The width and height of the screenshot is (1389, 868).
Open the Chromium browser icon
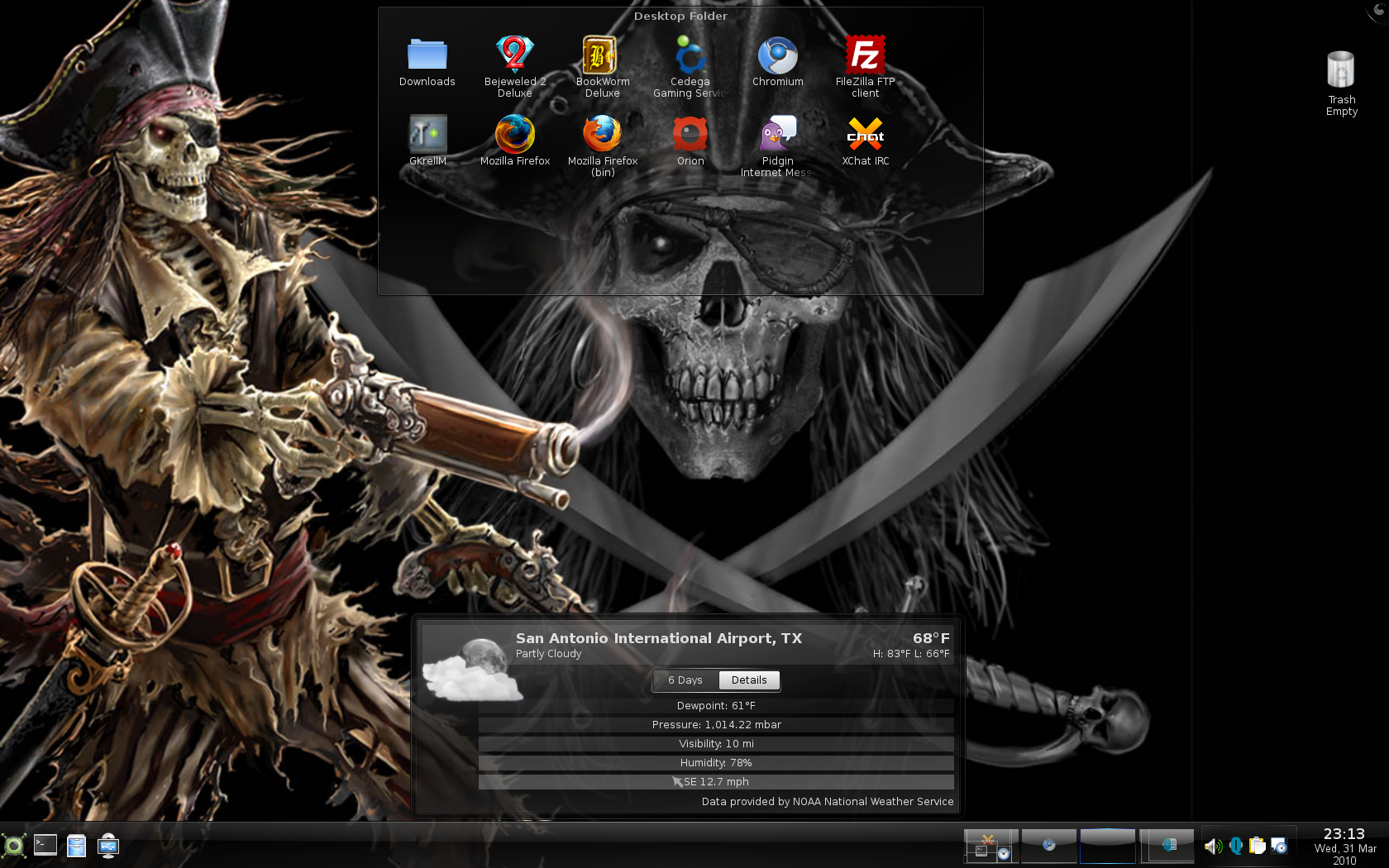coord(777,56)
